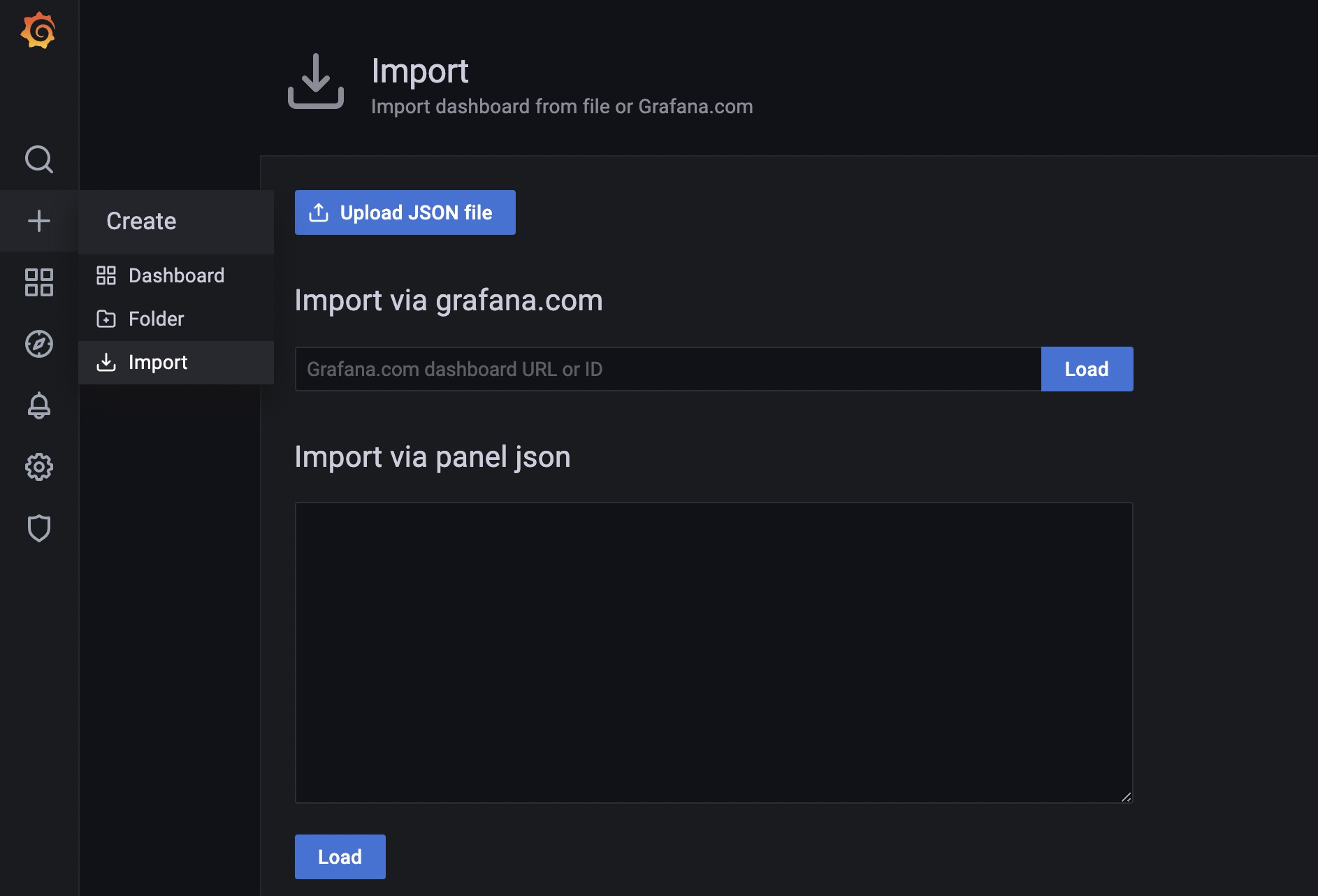Click inside the panel JSON text area
Image resolution: width=1318 pixels, height=896 pixels.
(713, 652)
